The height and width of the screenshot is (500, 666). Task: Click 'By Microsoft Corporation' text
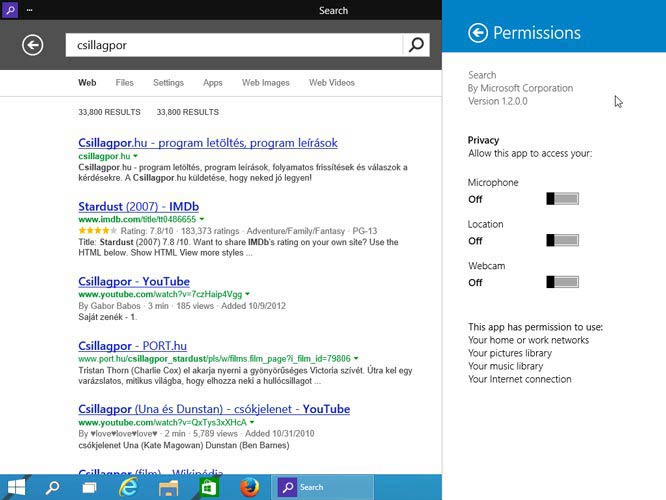520,88
